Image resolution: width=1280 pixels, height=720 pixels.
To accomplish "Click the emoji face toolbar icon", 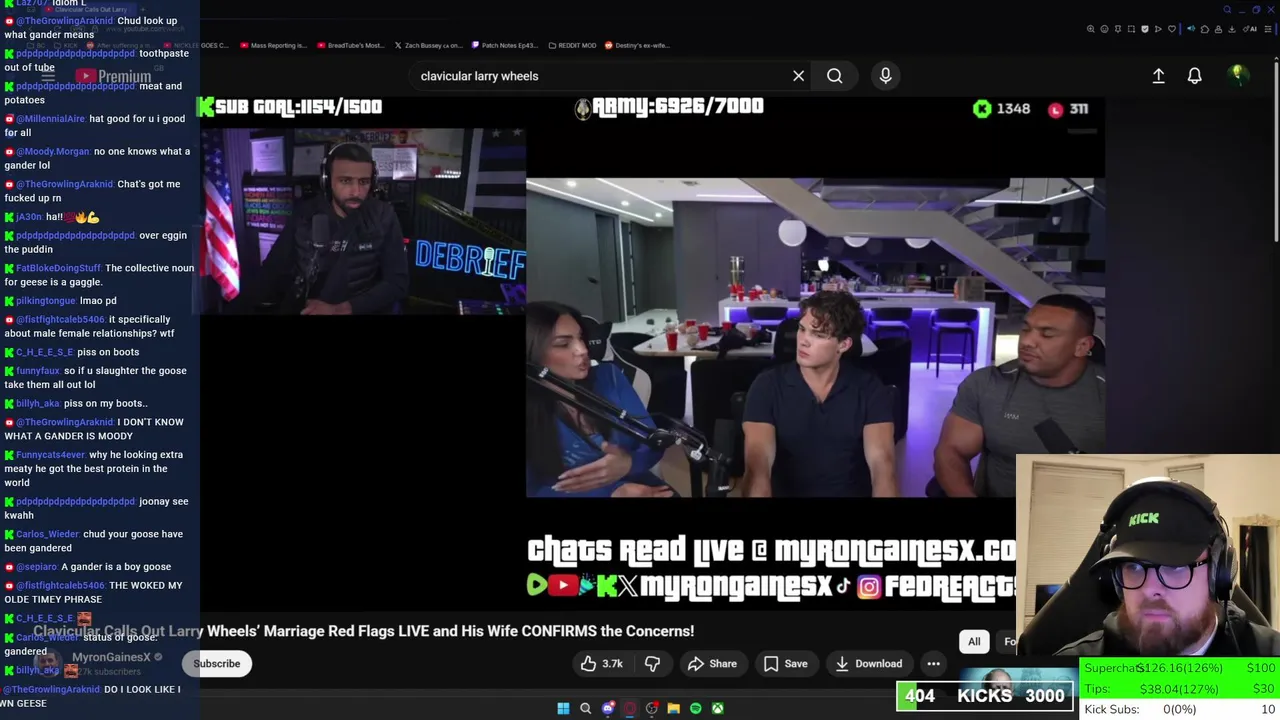I will [x=1104, y=29].
